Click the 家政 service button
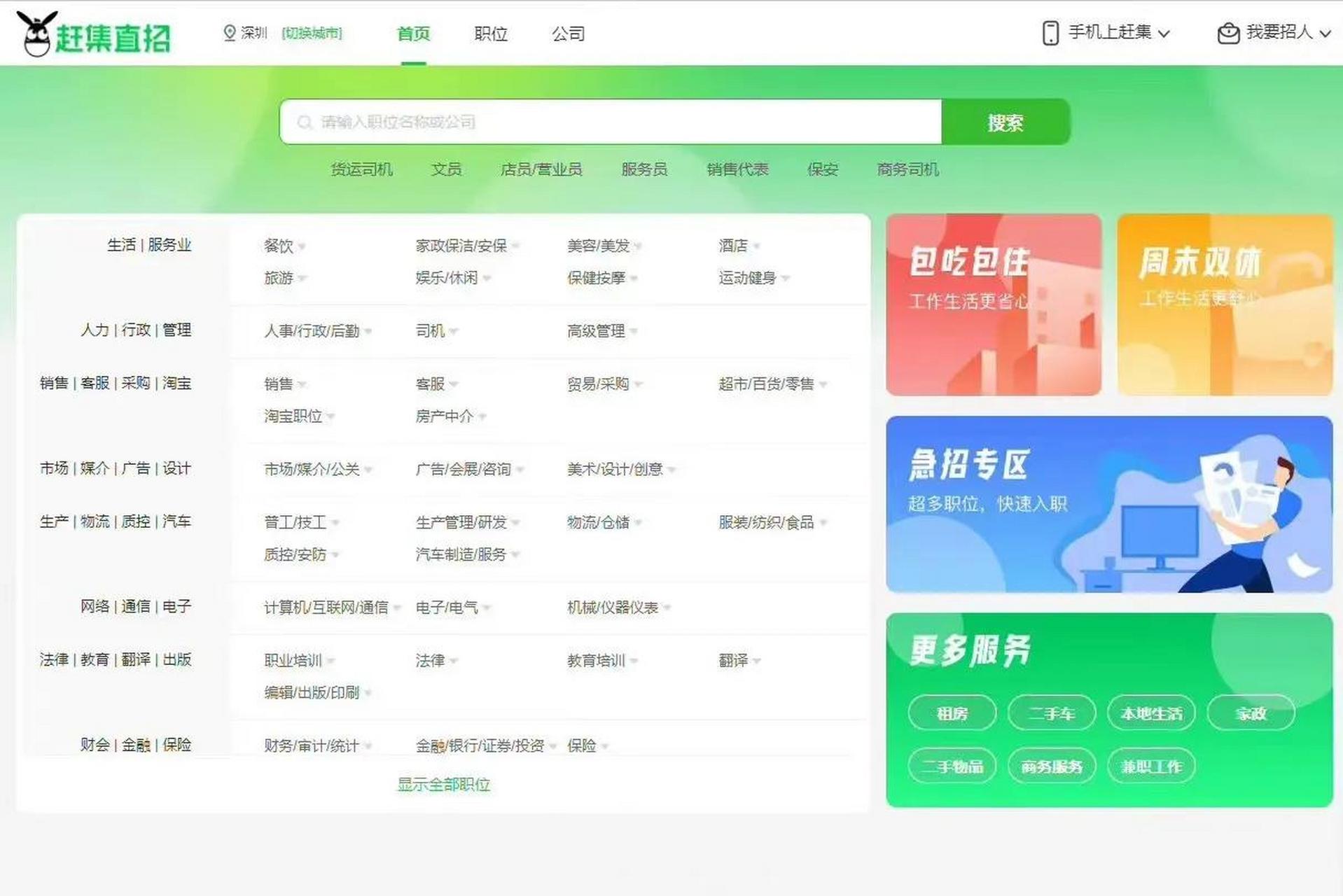The height and width of the screenshot is (896, 1343). click(1251, 713)
